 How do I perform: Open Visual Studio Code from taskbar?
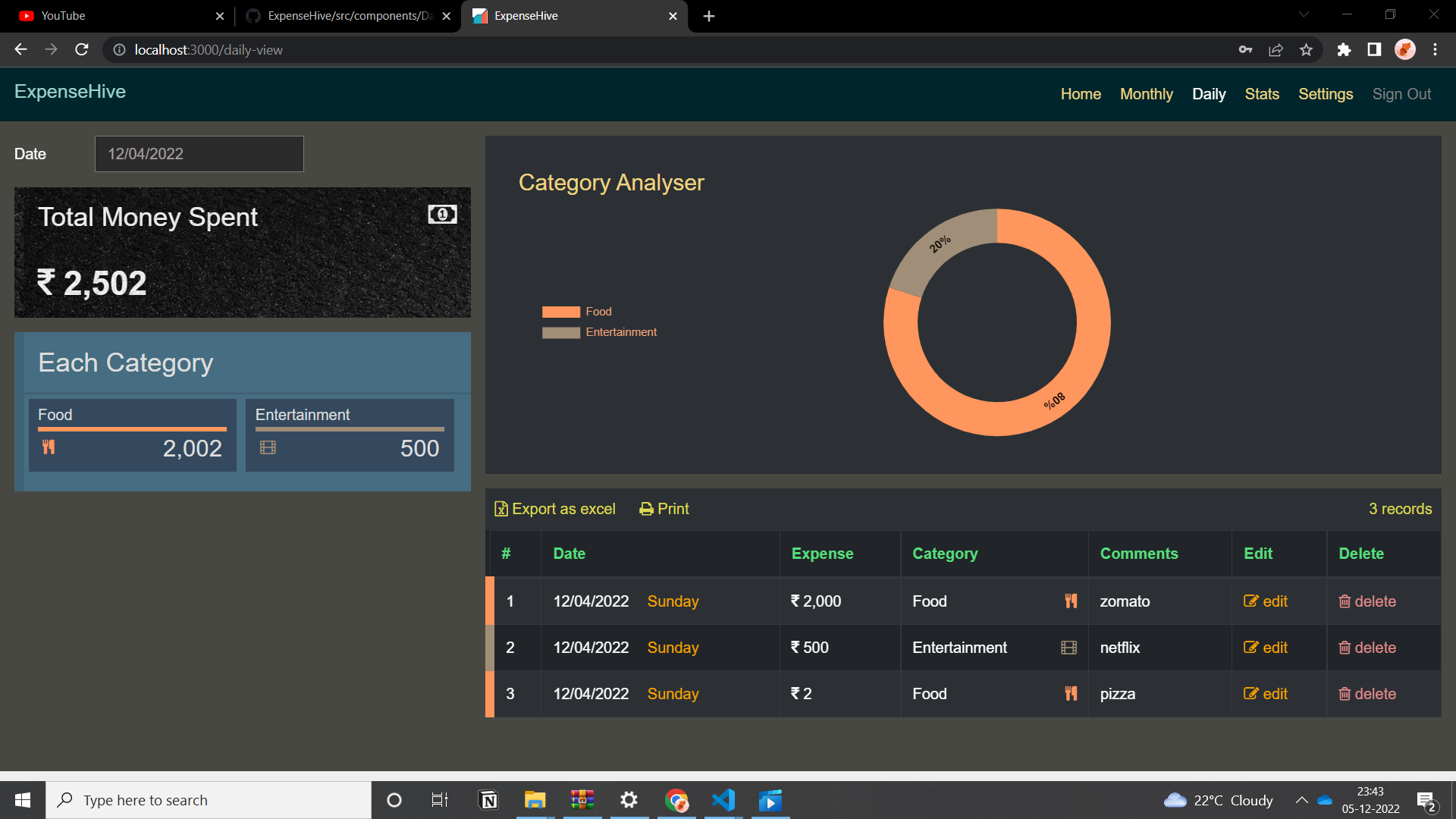pyautogui.click(x=723, y=800)
